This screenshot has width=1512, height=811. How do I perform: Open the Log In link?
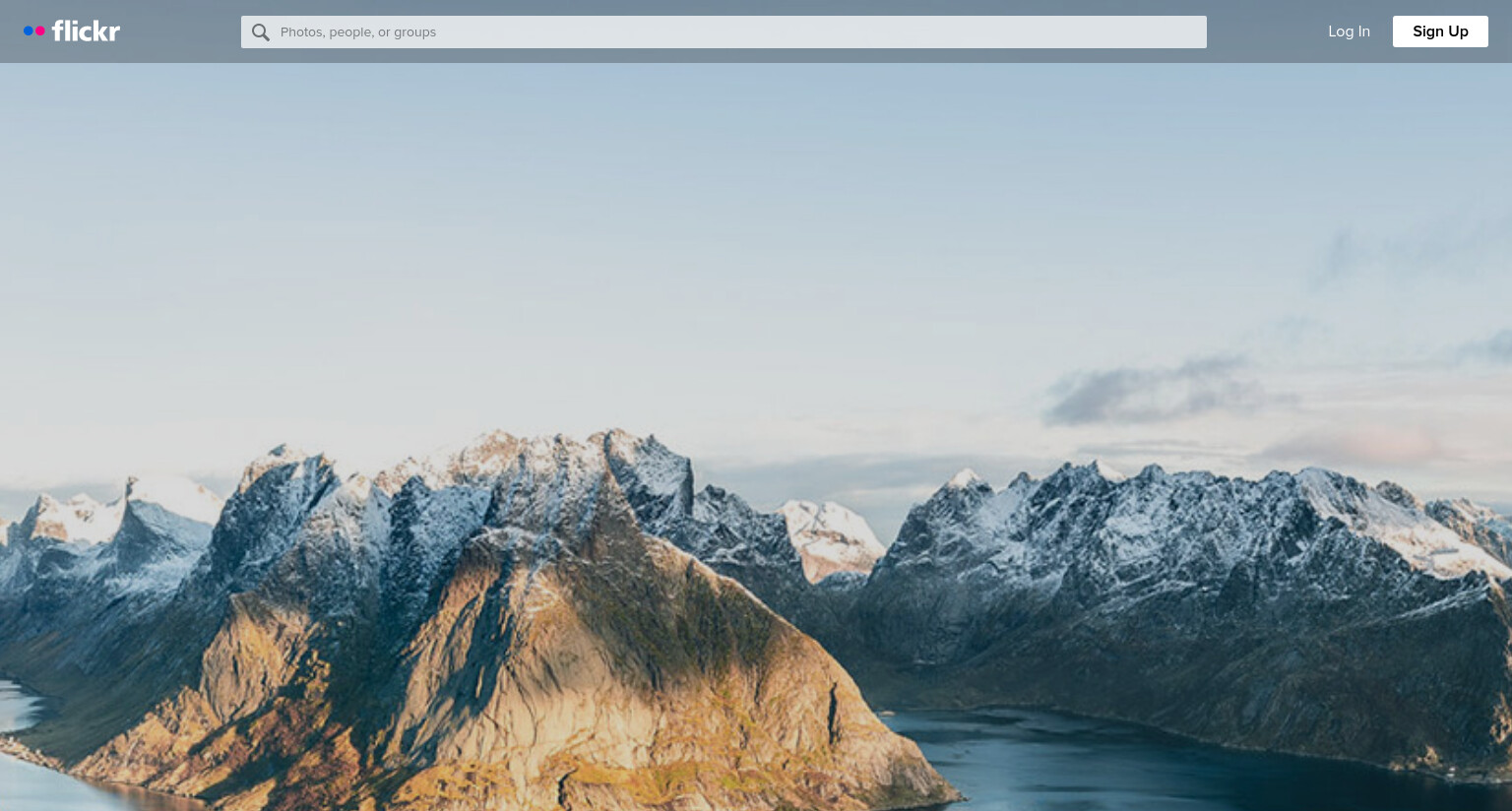[x=1349, y=31]
